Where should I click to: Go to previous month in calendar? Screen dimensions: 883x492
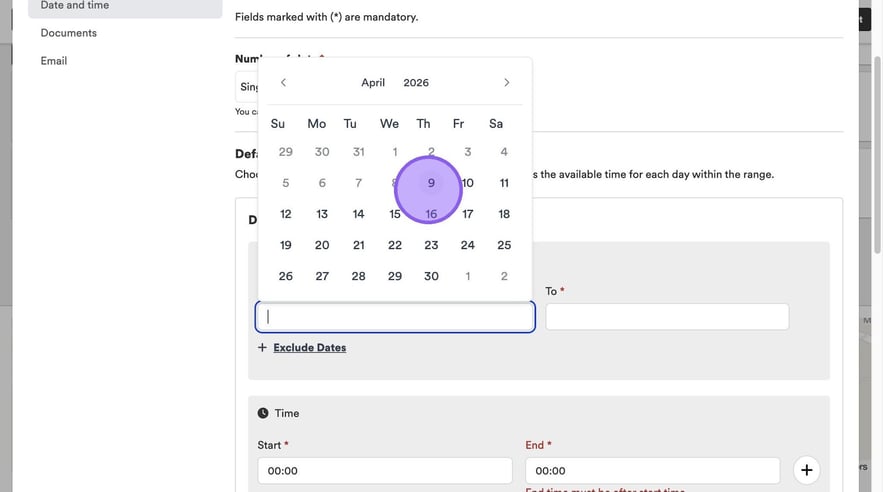[283, 83]
